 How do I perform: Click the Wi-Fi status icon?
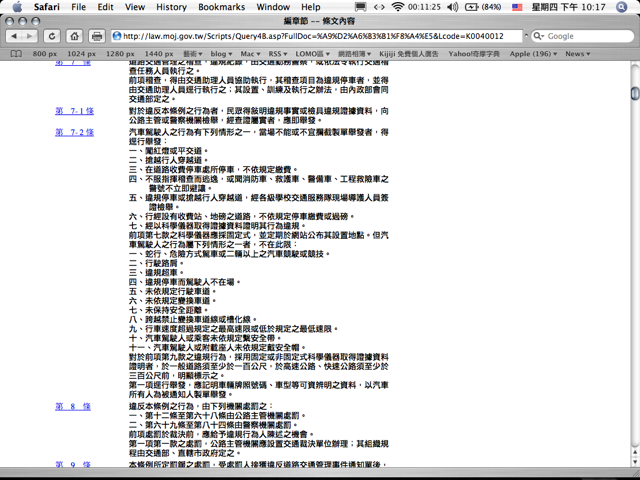397,7
